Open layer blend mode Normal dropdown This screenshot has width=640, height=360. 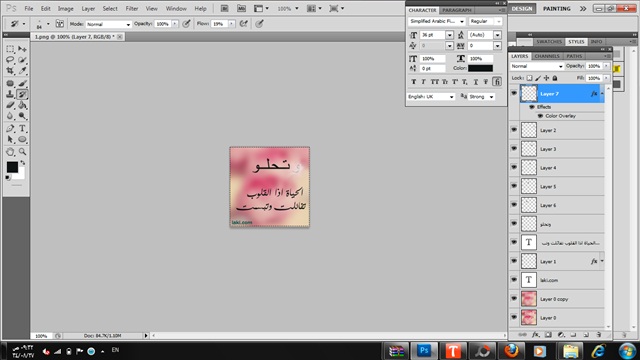(537, 66)
